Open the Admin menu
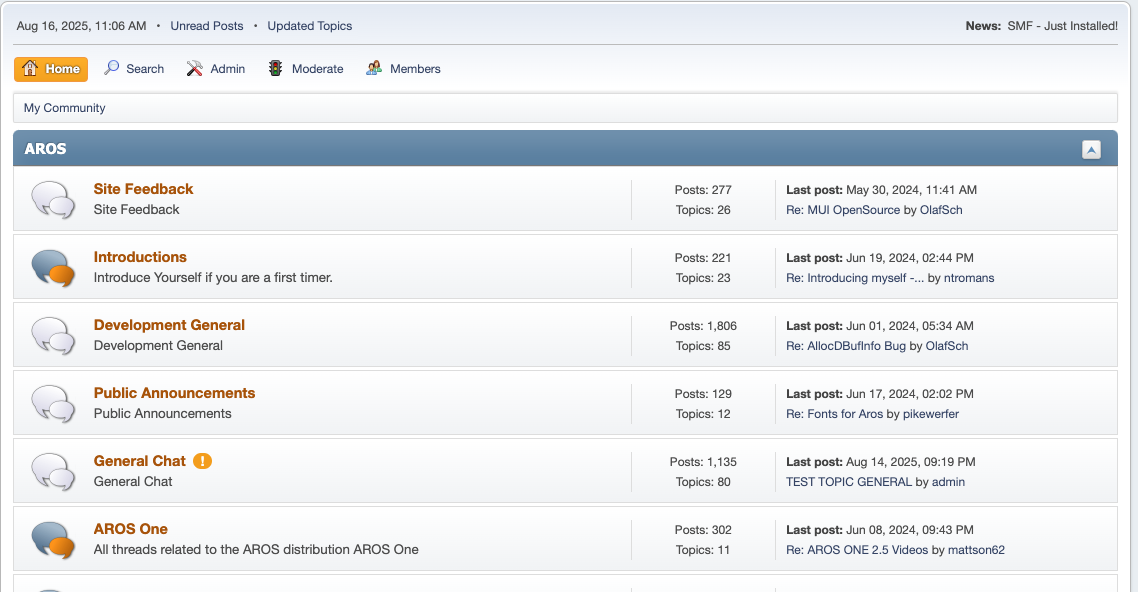1138x592 pixels. (215, 69)
